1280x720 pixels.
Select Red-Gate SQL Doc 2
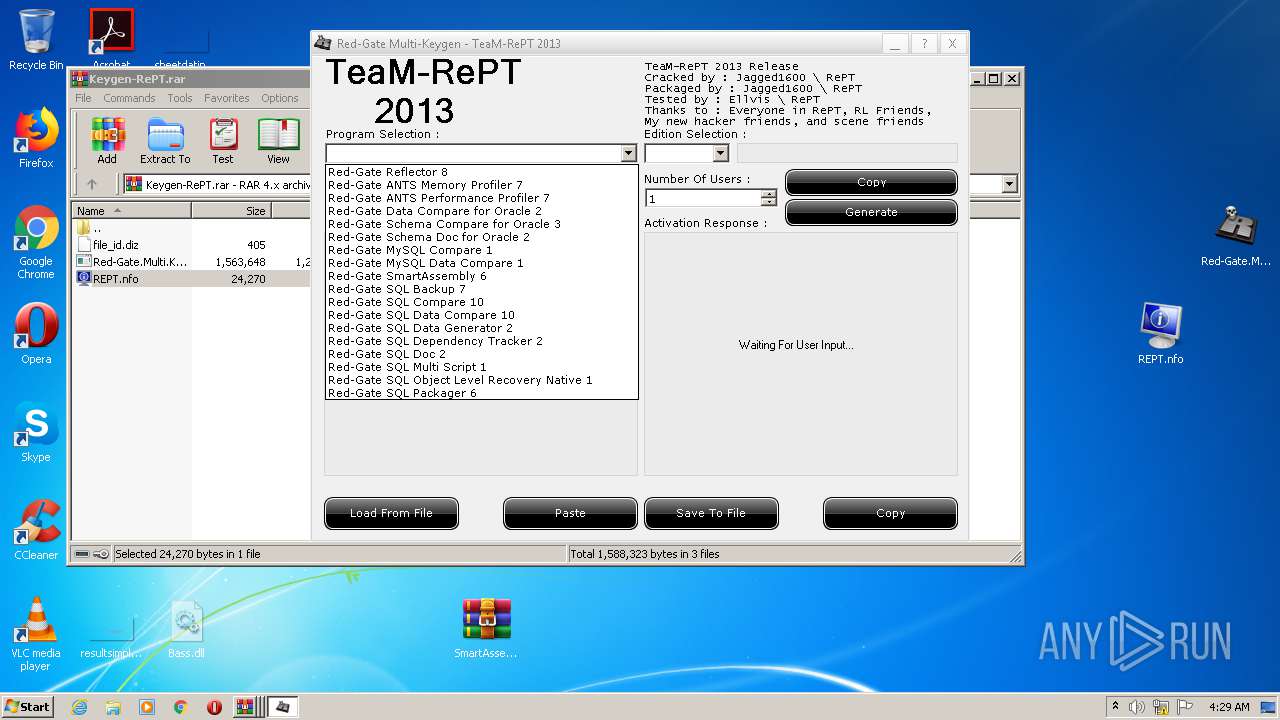point(482,354)
